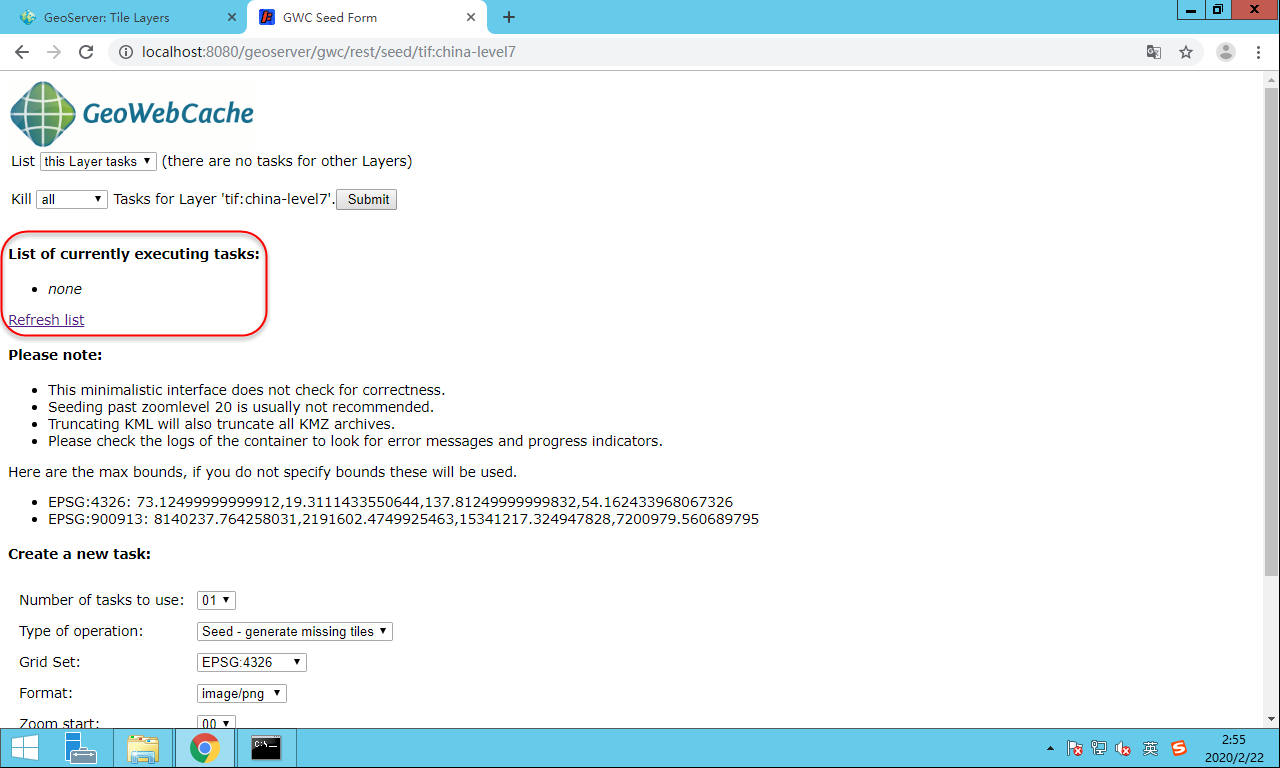Click 'Here are the max bounds' sentence
This screenshot has width=1280, height=768.
coord(262,472)
